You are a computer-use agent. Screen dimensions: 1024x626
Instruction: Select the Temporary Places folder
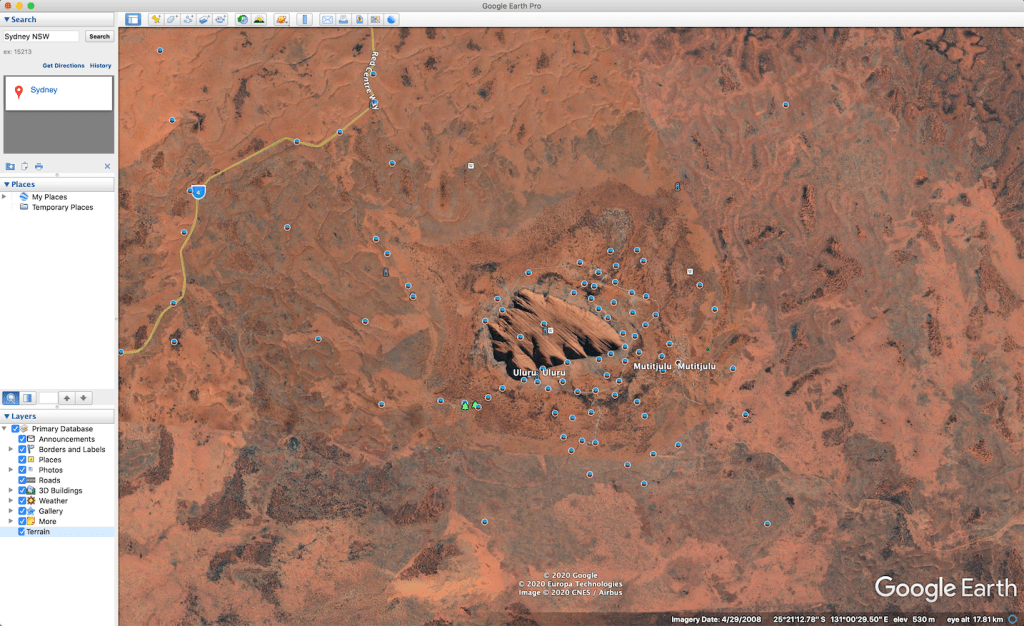63,207
